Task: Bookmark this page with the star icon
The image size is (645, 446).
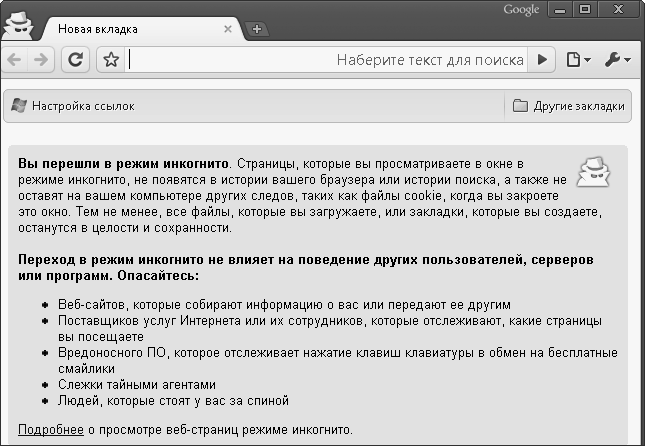Action: click(x=111, y=60)
